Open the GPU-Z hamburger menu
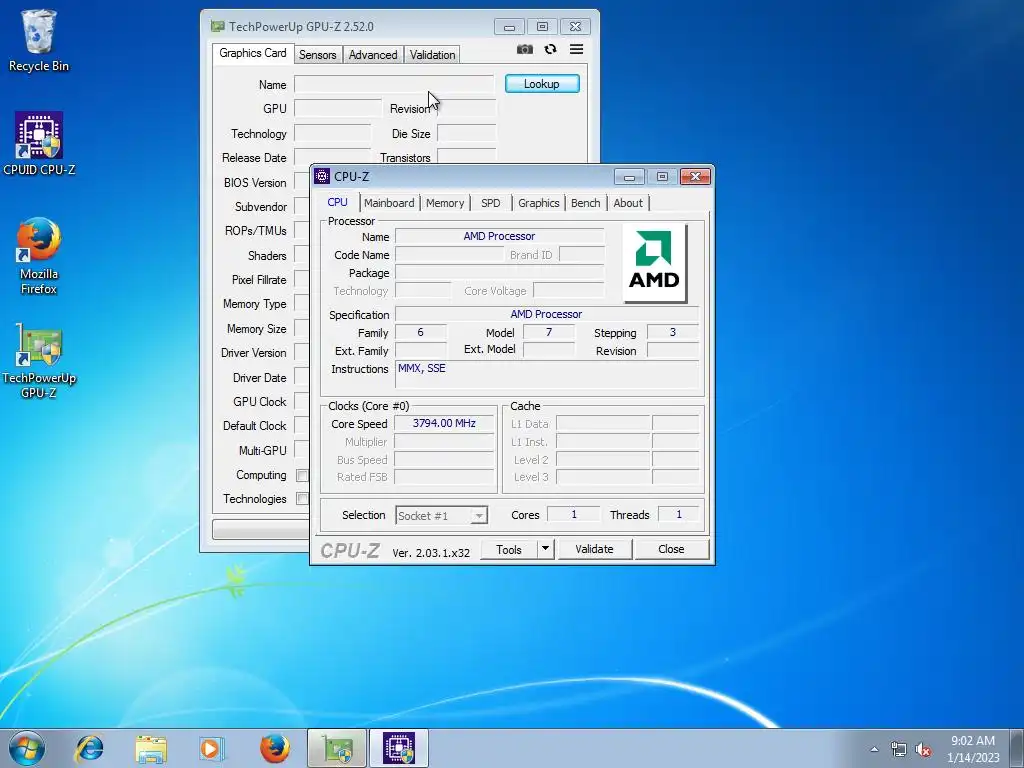 pos(576,49)
